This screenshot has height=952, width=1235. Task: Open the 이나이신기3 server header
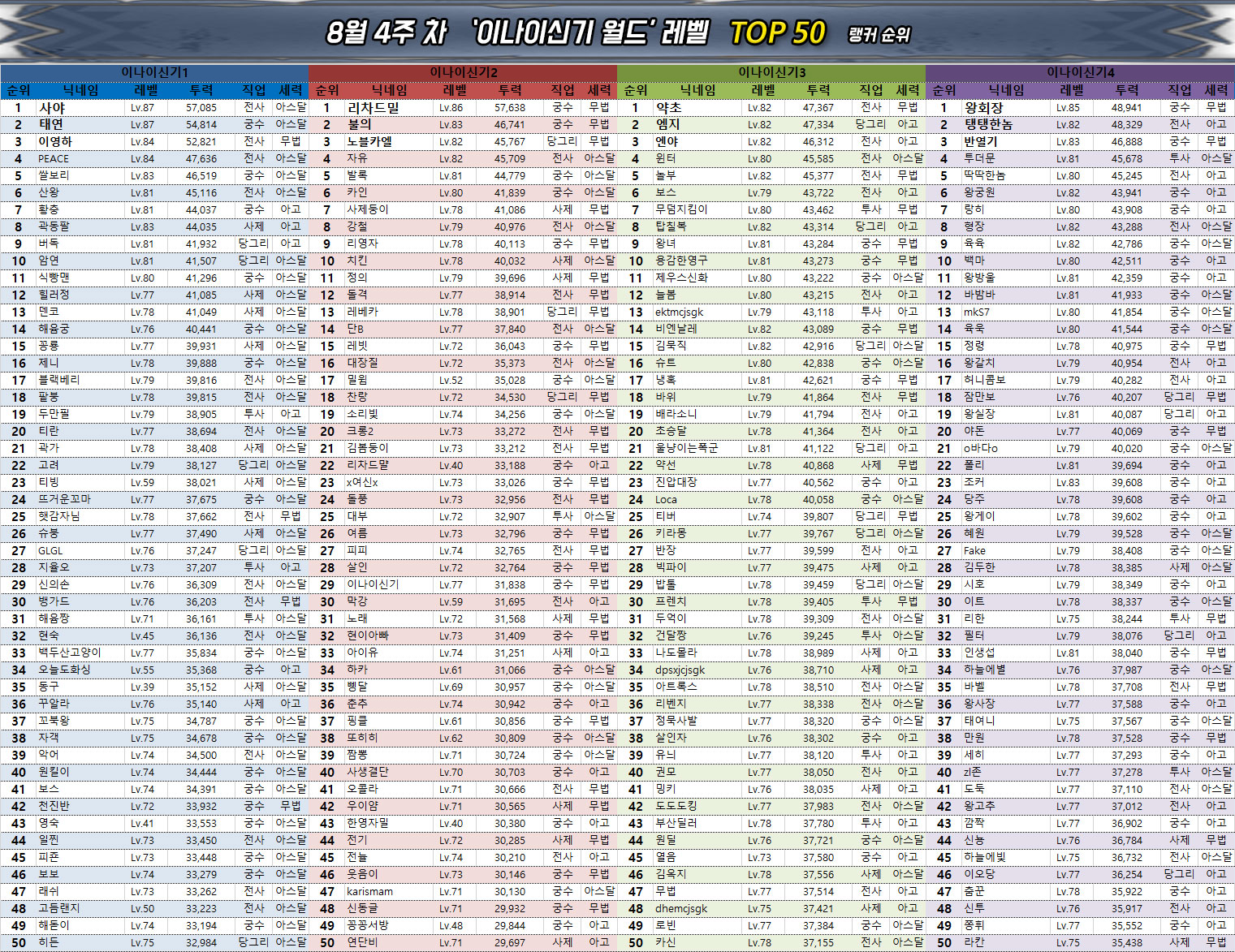771,72
